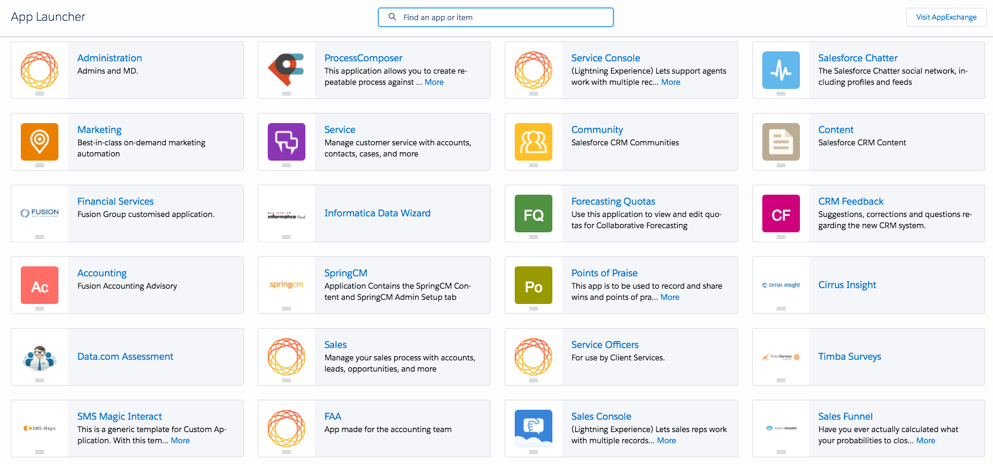Open the Sales Funnel link
Image resolution: width=993 pixels, height=464 pixels.
845,417
